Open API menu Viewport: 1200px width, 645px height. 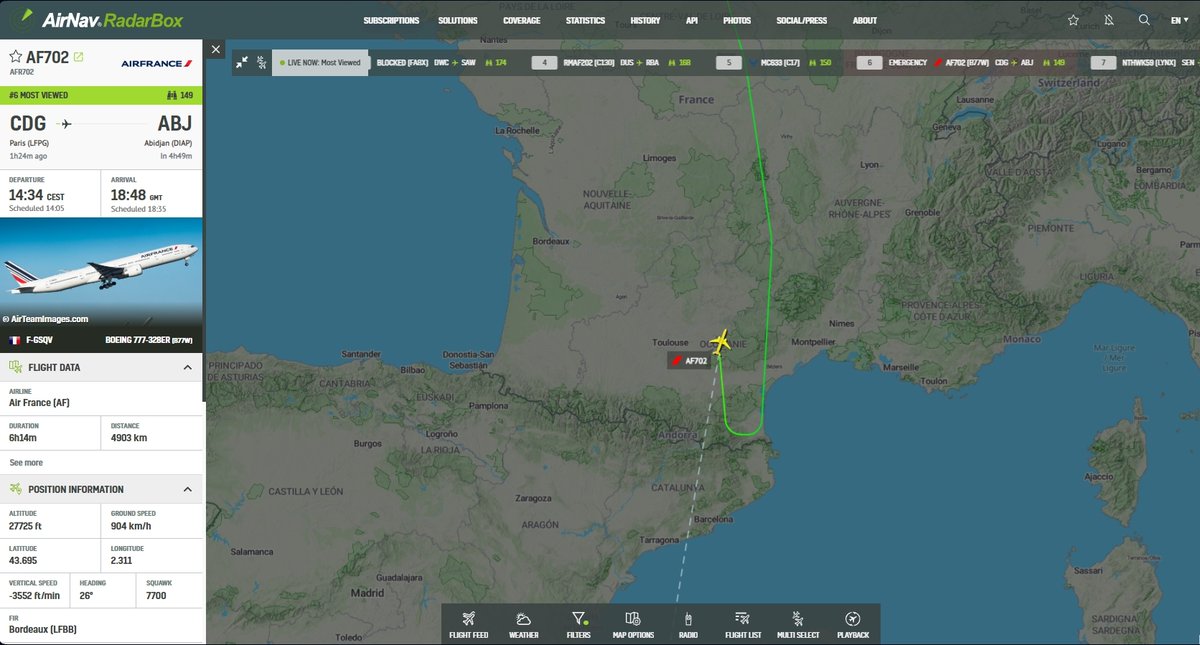point(692,20)
